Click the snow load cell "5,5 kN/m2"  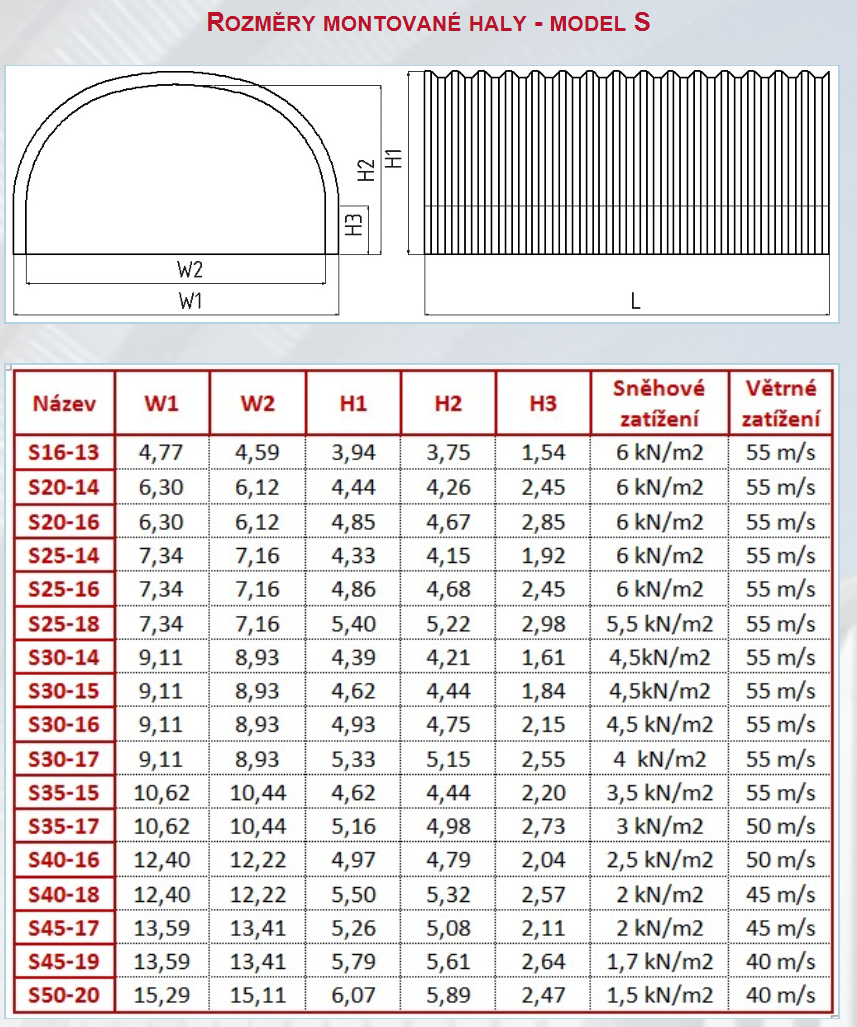click(659, 624)
